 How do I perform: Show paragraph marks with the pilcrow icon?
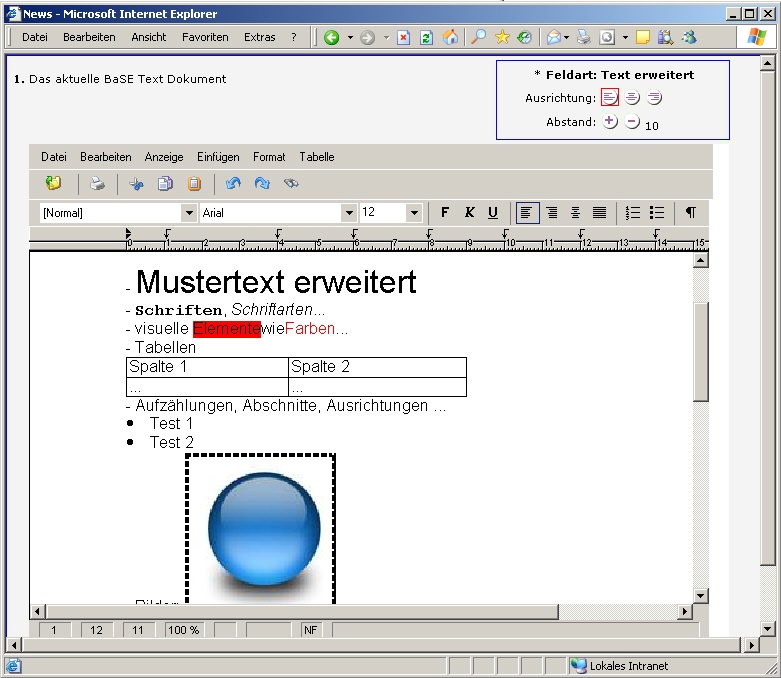point(690,212)
